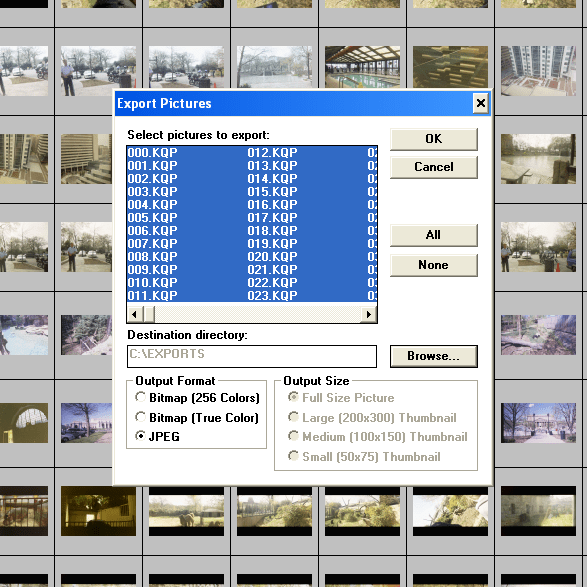
Task: Open the dim interior with railing thumbnail
Action: (x=98, y=511)
